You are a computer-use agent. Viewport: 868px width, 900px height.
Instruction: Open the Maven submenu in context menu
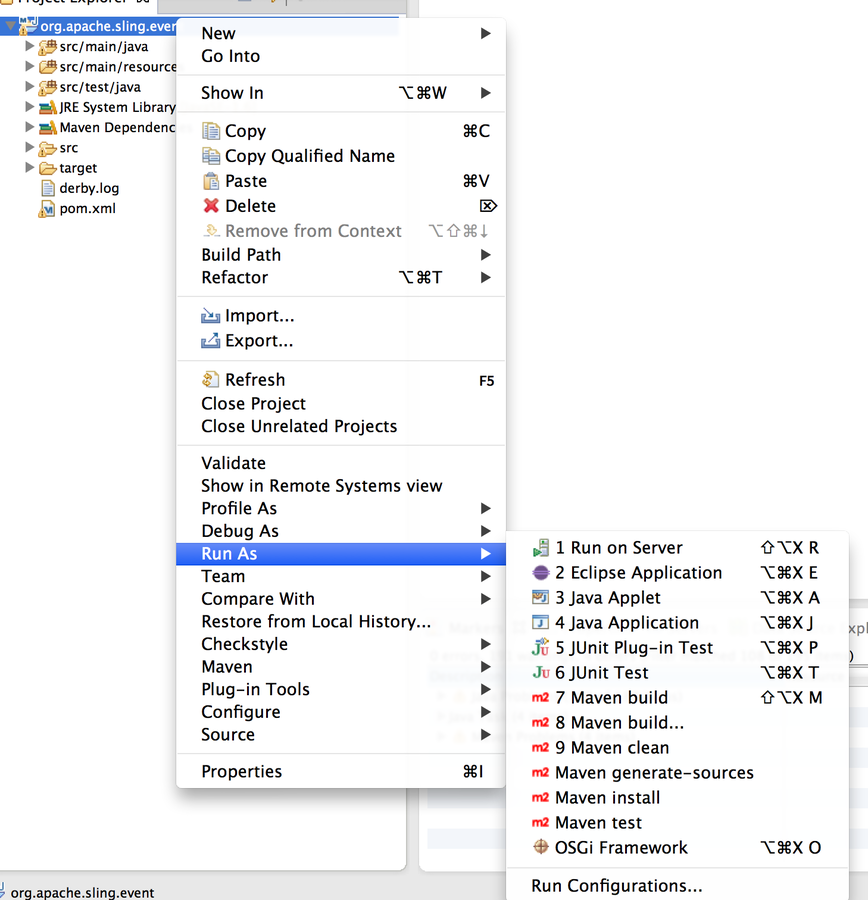pyautogui.click(x=341, y=666)
